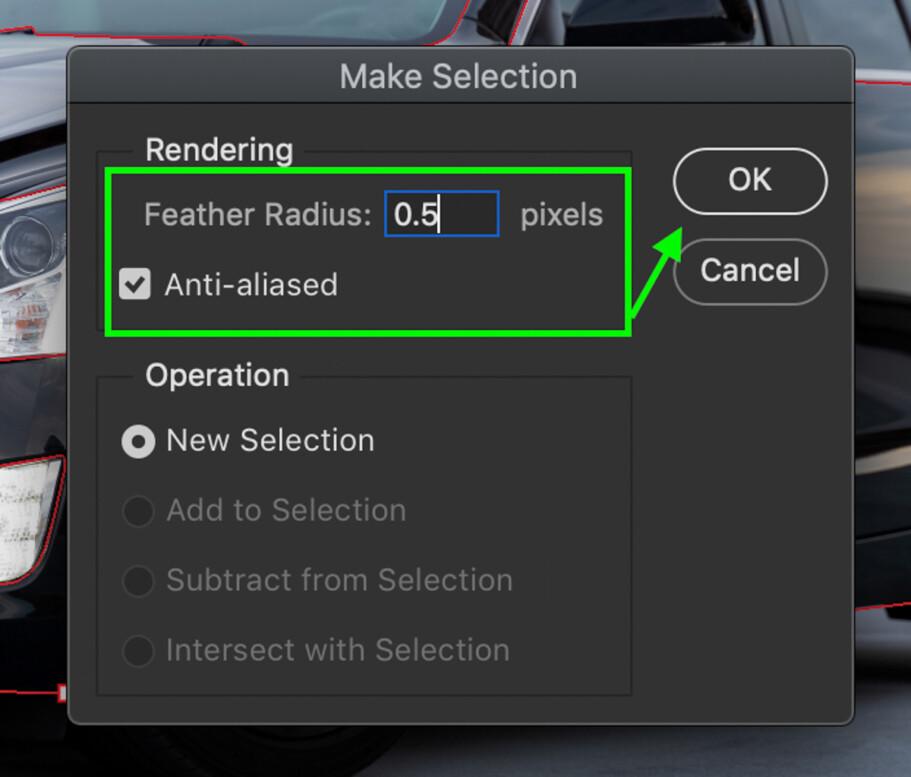This screenshot has width=911, height=777.
Task: Choose Add to Selection option
Action: (138, 511)
